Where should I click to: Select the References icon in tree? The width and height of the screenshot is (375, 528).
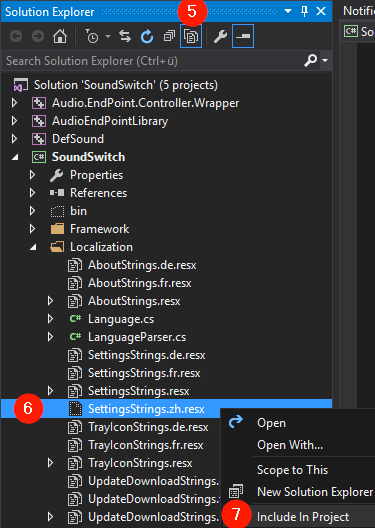click(x=57, y=193)
